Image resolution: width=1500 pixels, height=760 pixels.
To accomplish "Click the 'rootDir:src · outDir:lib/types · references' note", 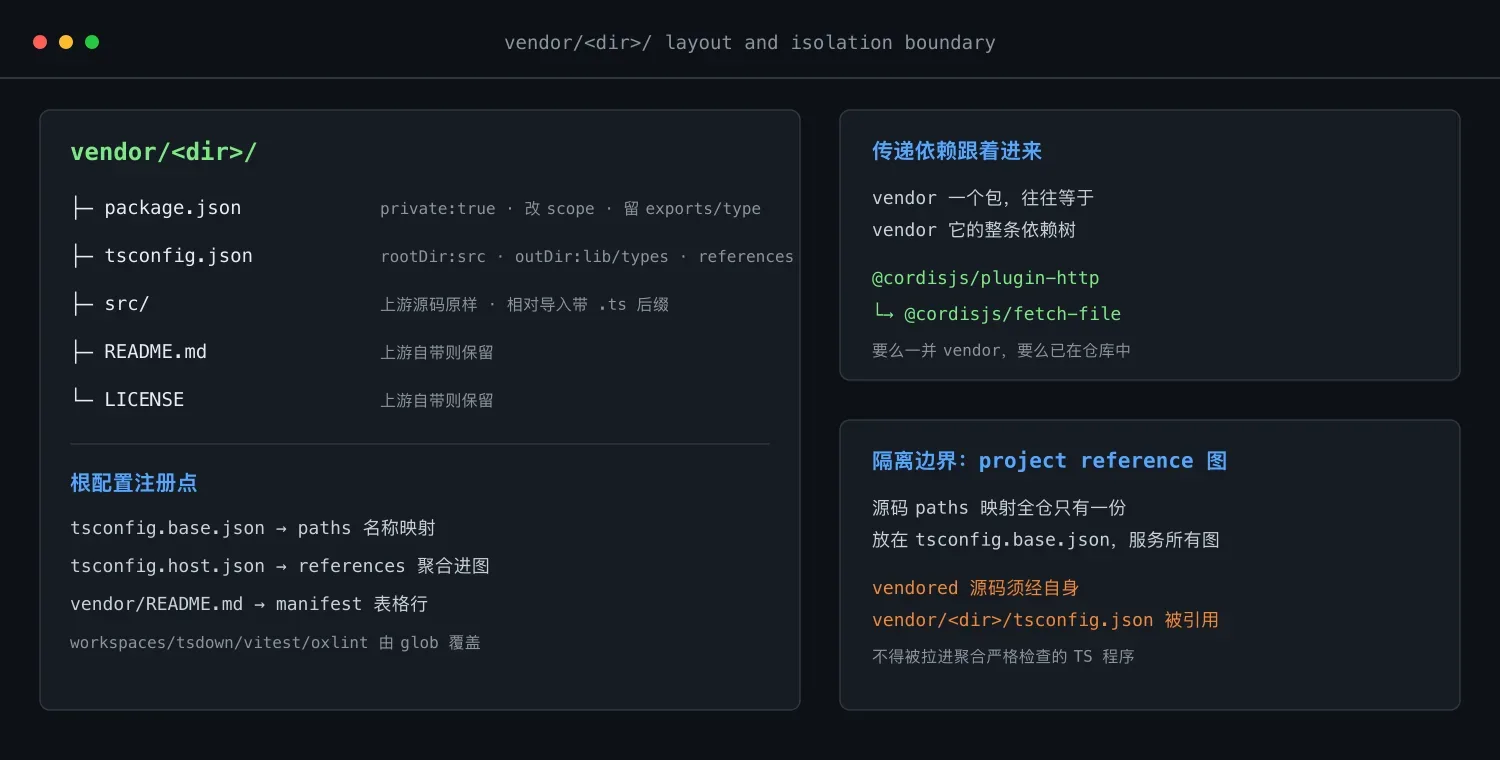I will (x=587, y=257).
